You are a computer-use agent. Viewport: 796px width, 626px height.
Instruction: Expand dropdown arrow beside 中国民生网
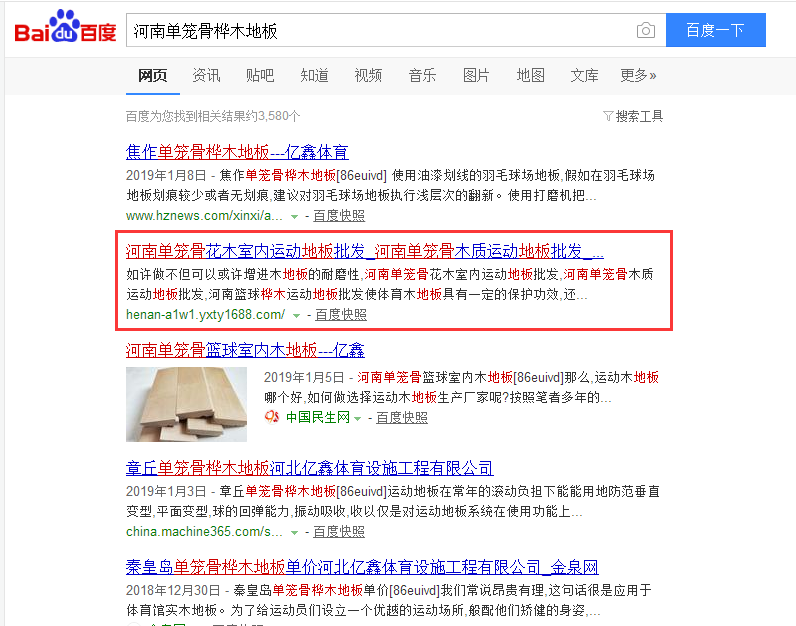(x=357, y=418)
